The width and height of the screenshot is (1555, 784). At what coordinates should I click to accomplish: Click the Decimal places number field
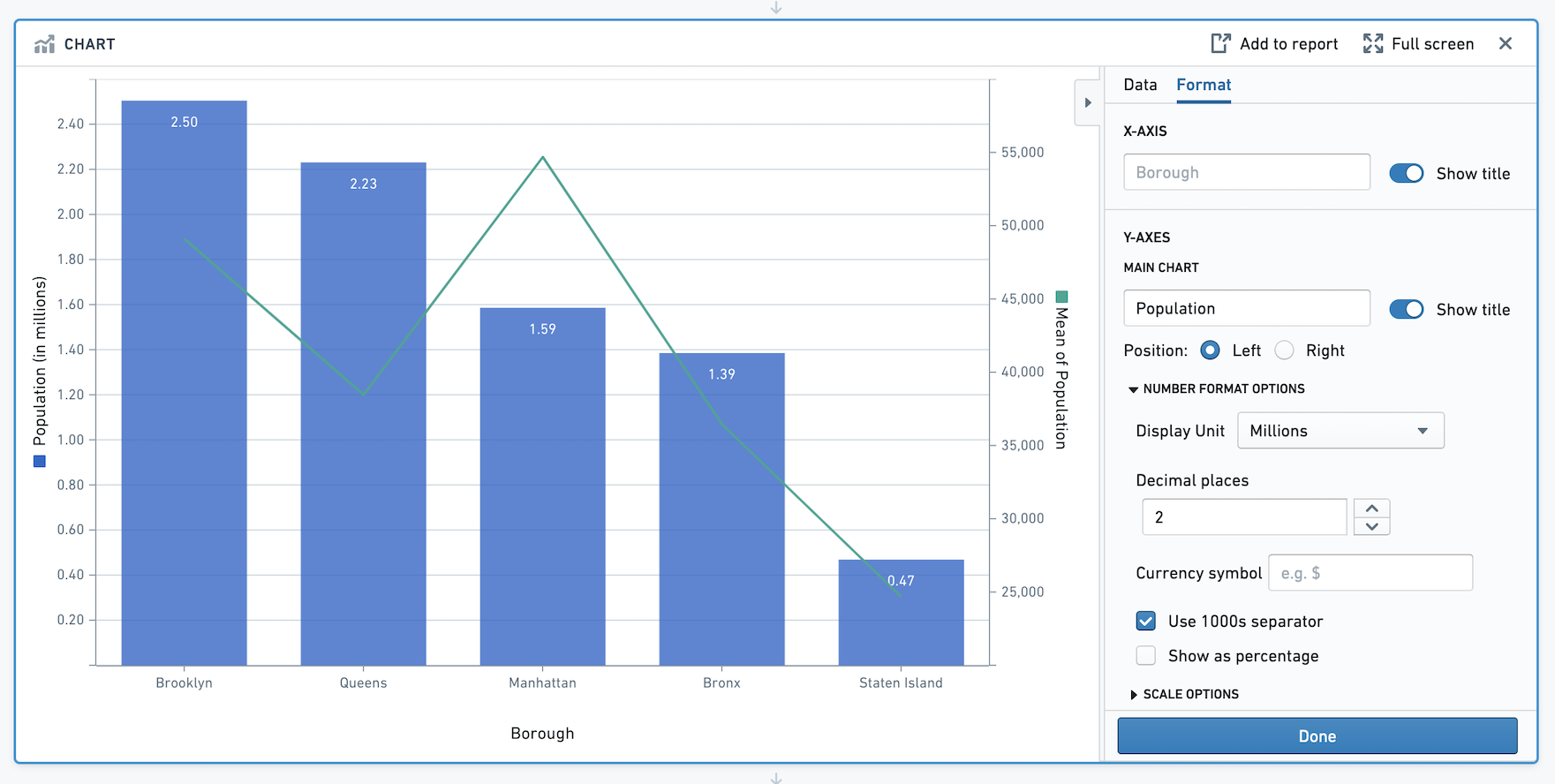1244,516
